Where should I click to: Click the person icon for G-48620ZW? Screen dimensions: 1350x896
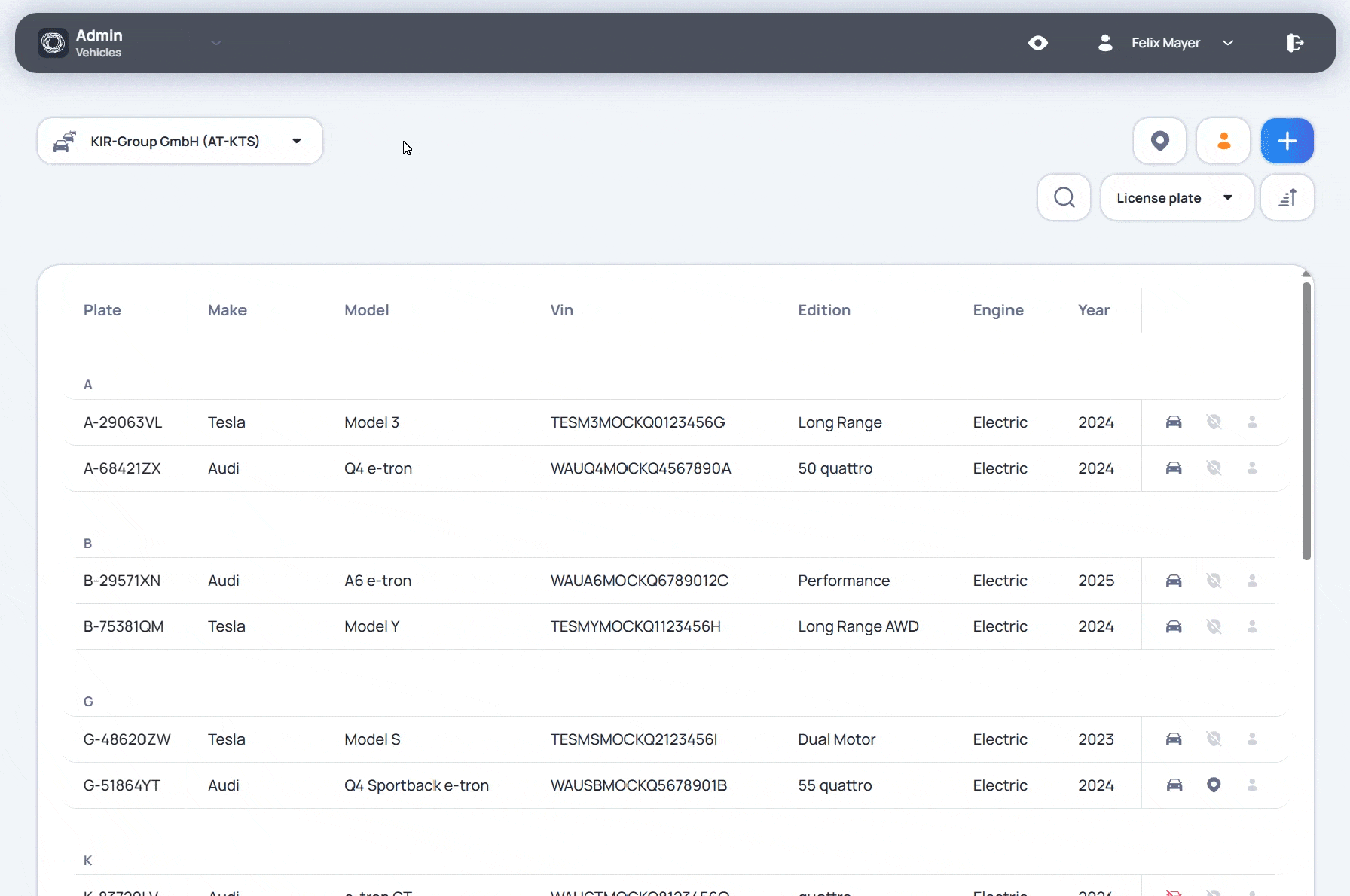[x=1252, y=739]
